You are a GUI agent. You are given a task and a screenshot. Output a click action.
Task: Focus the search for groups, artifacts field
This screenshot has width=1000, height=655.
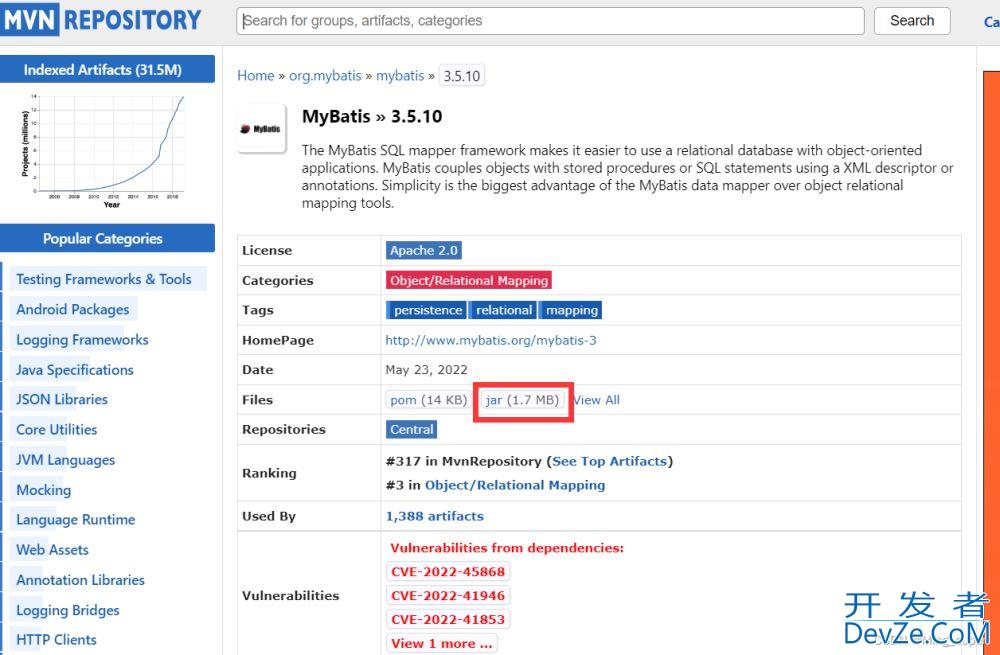coord(550,21)
